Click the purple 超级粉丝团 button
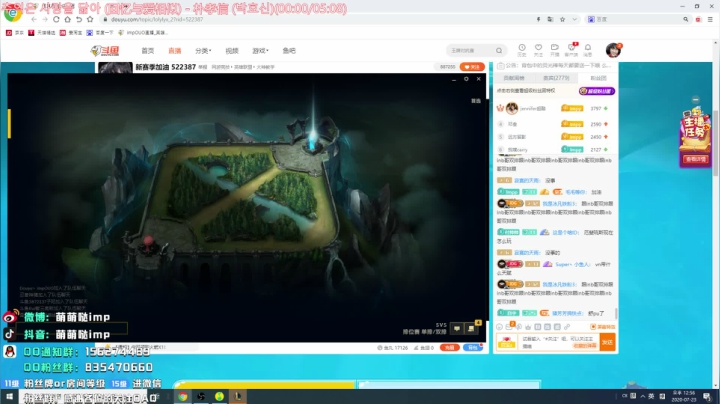 click(x=596, y=91)
